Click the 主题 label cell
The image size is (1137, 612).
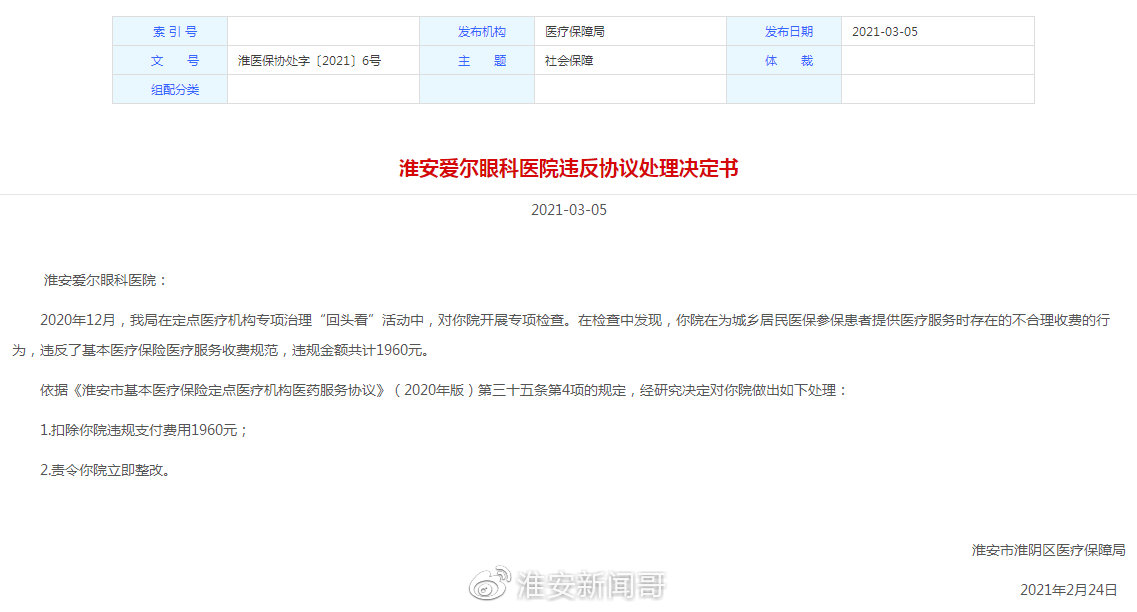pyautogui.click(x=477, y=60)
